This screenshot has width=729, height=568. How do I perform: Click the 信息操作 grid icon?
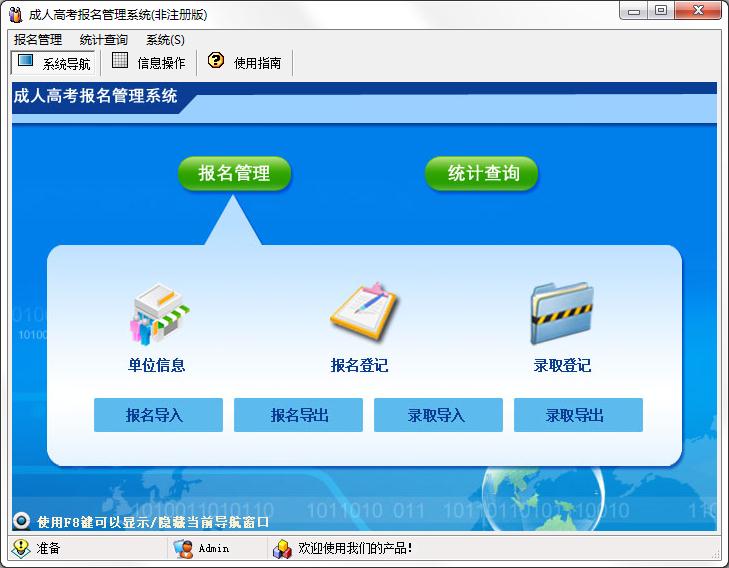pyautogui.click(x=120, y=60)
